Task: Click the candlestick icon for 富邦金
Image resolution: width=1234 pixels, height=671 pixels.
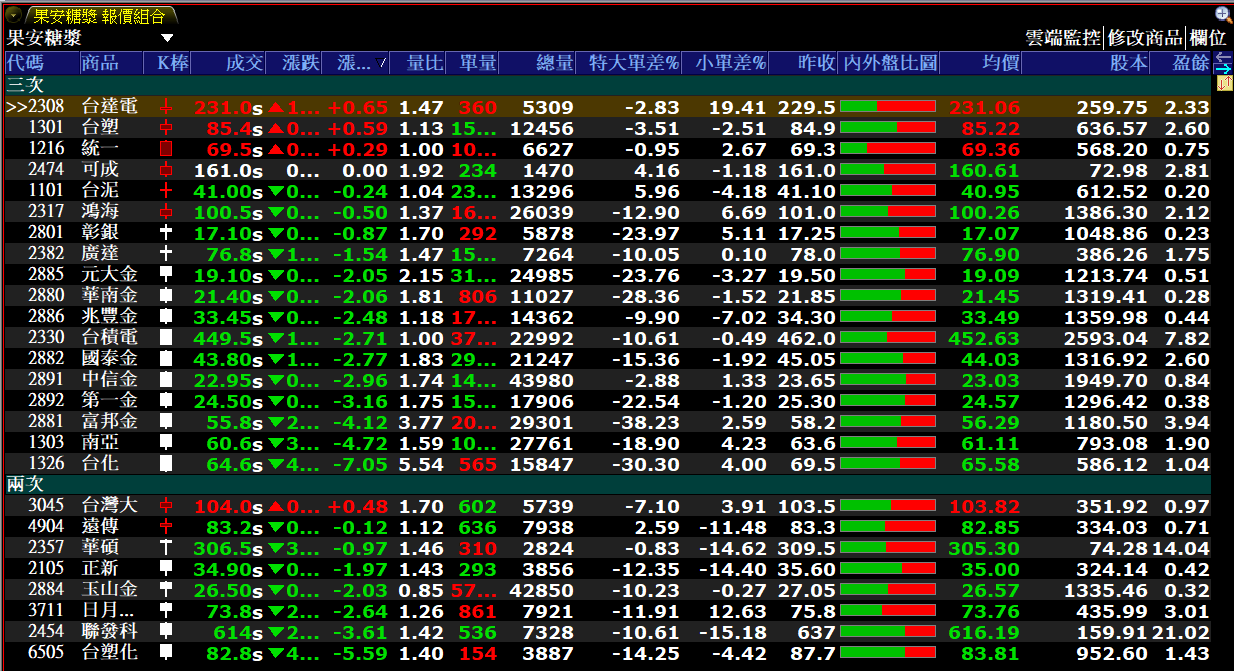Action: (166, 422)
